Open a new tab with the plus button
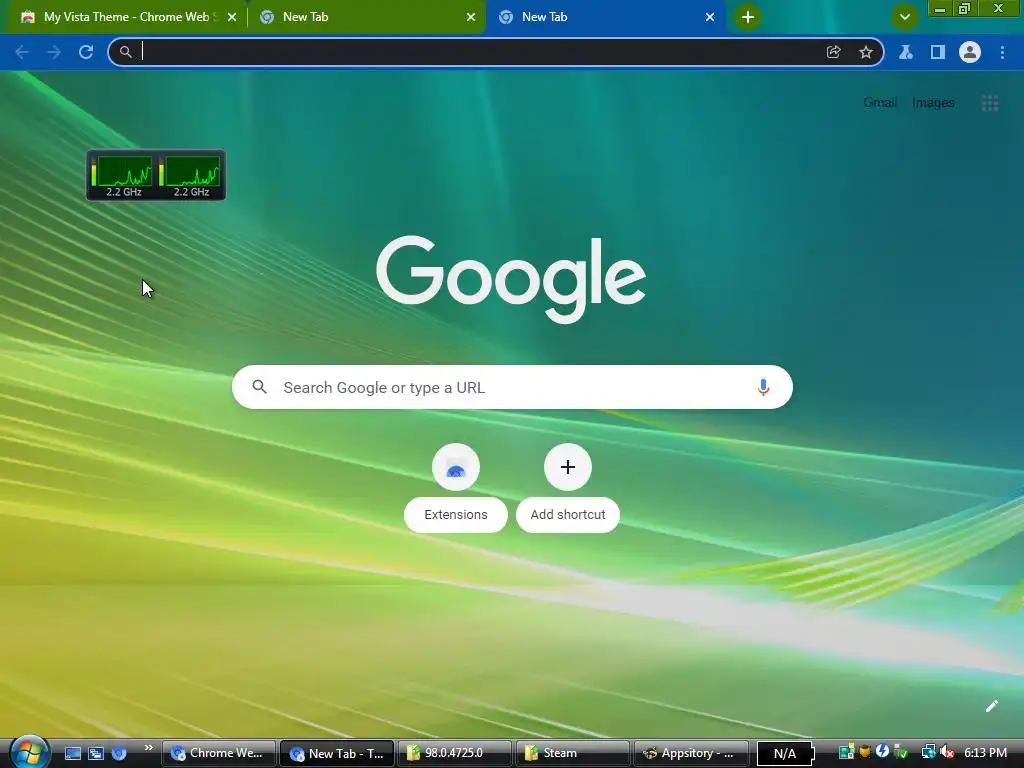Viewport: 1024px width, 768px height. coord(748,17)
